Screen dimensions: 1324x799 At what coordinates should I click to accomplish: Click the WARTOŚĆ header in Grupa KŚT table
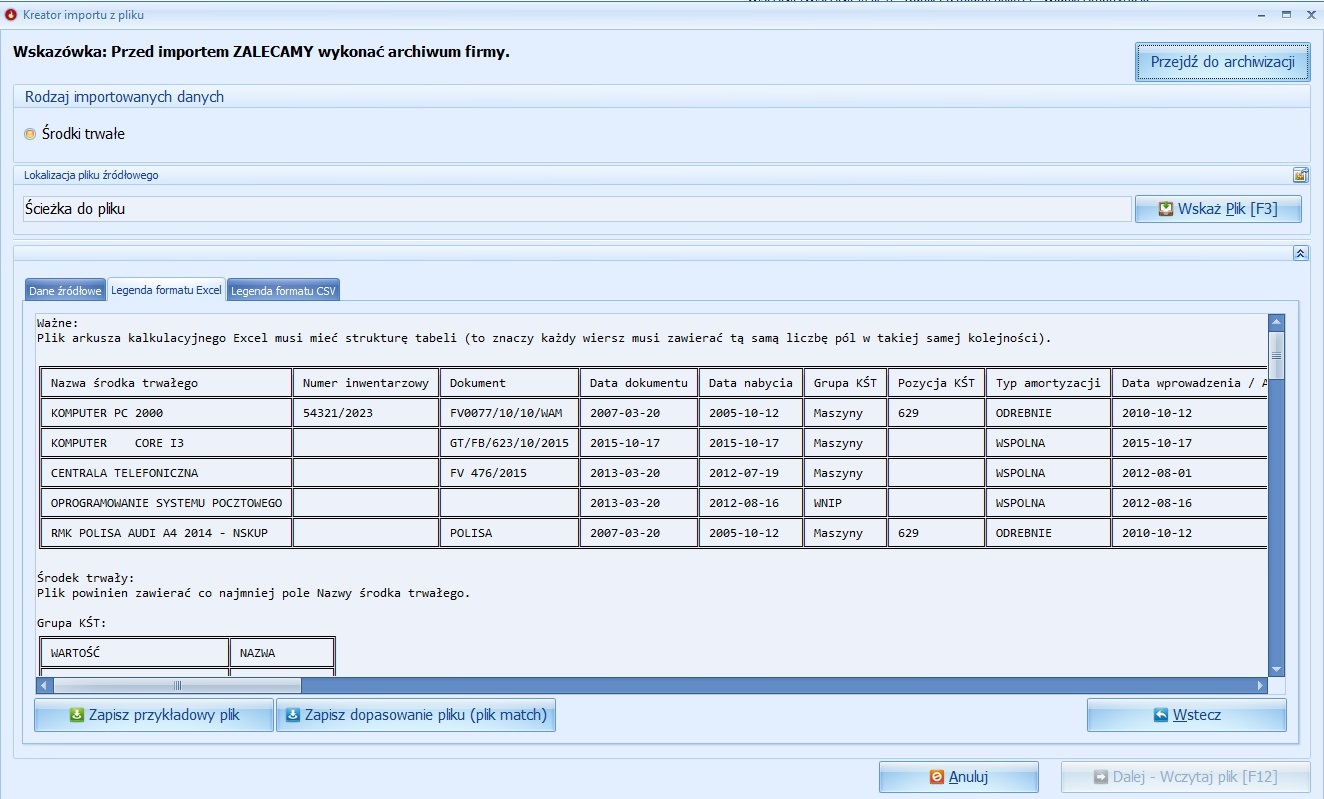click(134, 653)
